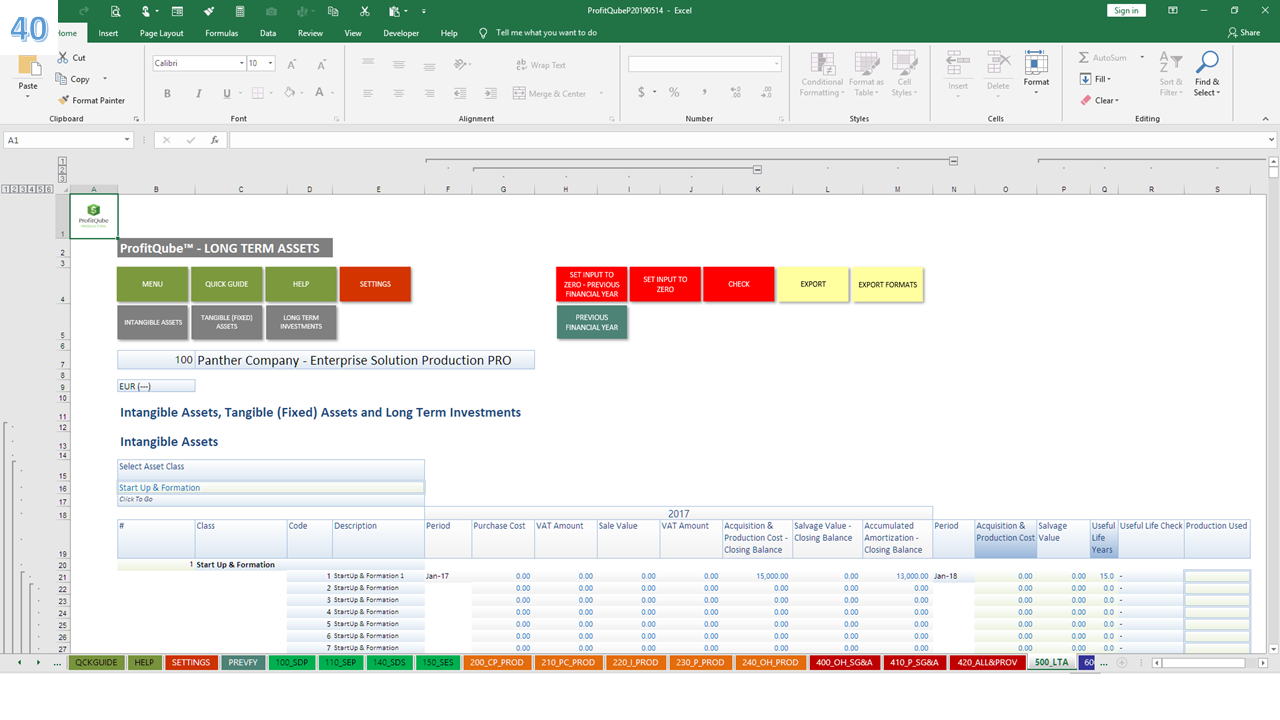The height and width of the screenshot is (720, 1280).
Task: Click the red CHECK button
Action: (x=739, y=284)
